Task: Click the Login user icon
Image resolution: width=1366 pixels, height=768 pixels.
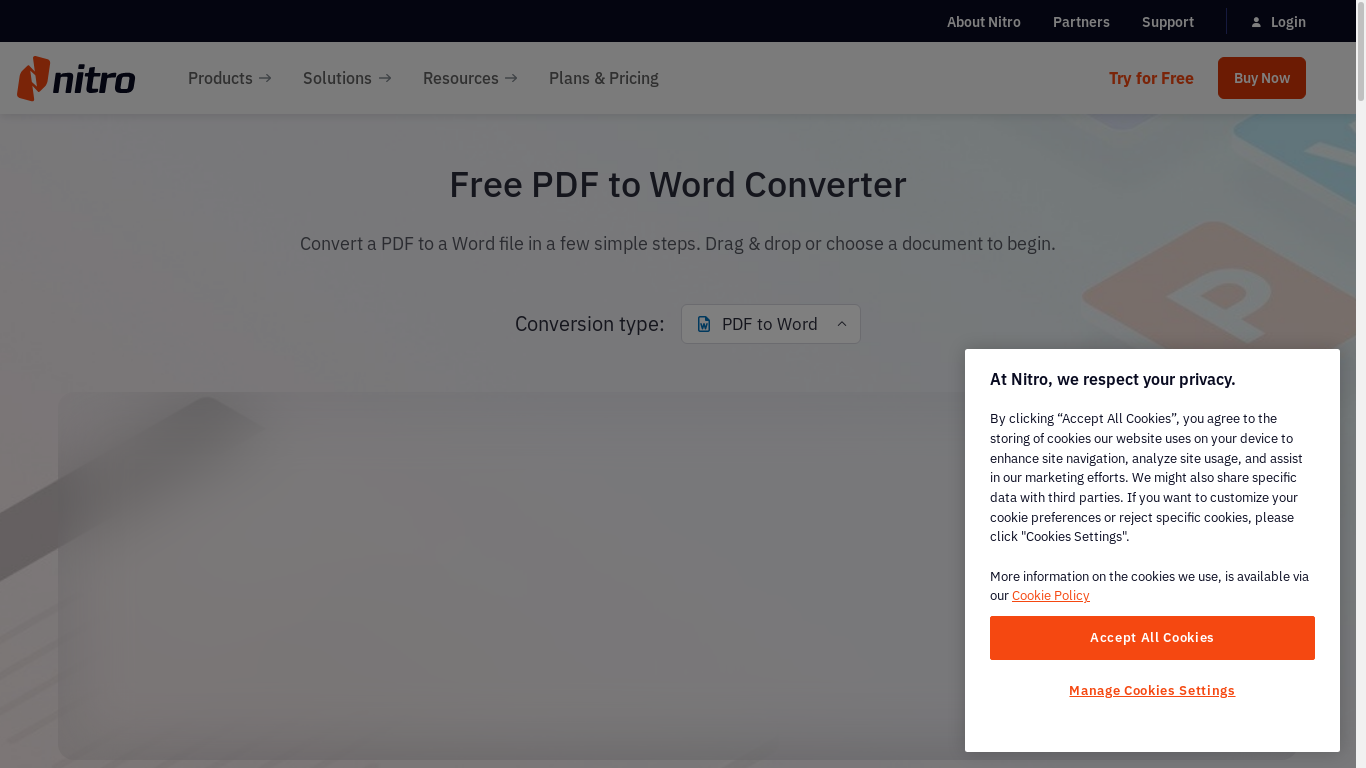Action: point(1256,22)
